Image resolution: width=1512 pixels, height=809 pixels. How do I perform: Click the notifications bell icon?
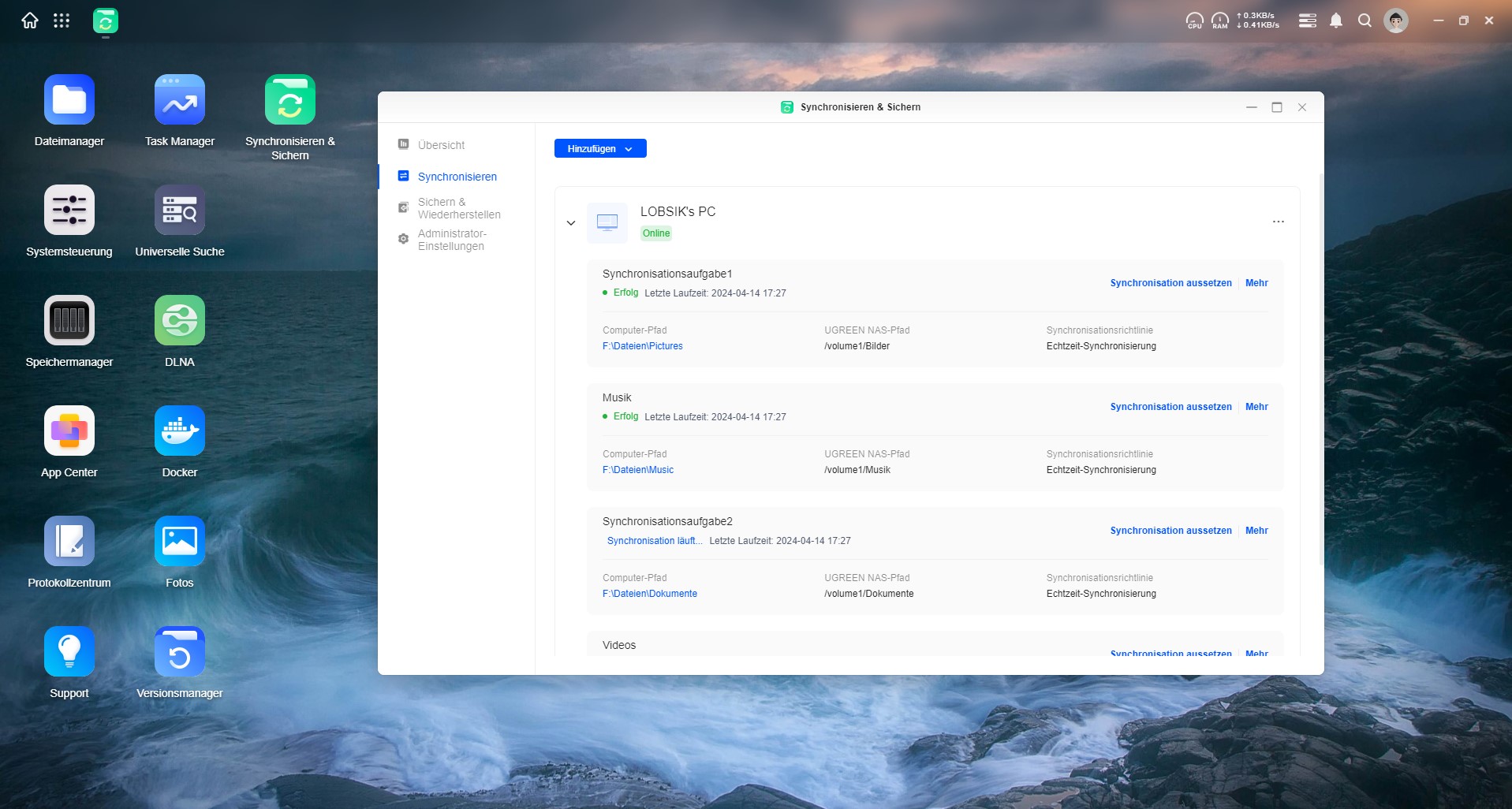(x=1335, y=21)
